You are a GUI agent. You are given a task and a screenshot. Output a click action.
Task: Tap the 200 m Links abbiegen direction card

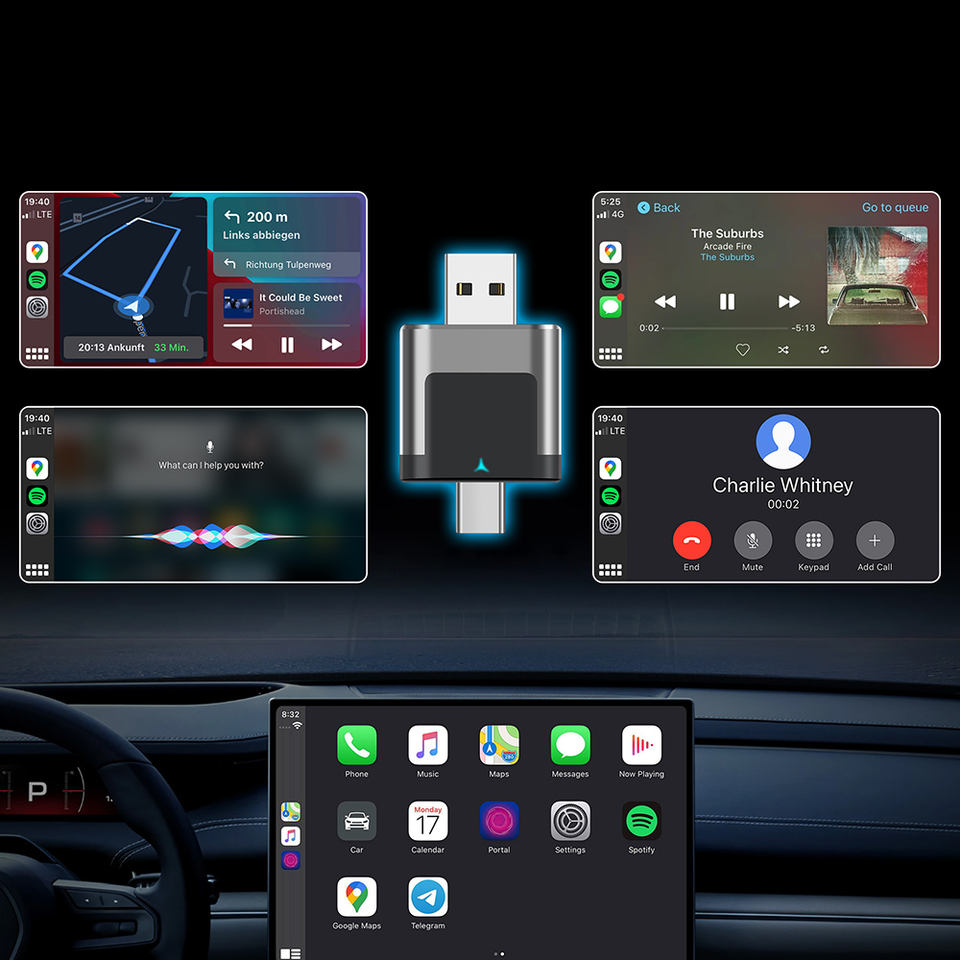click(x=287, y=225)
